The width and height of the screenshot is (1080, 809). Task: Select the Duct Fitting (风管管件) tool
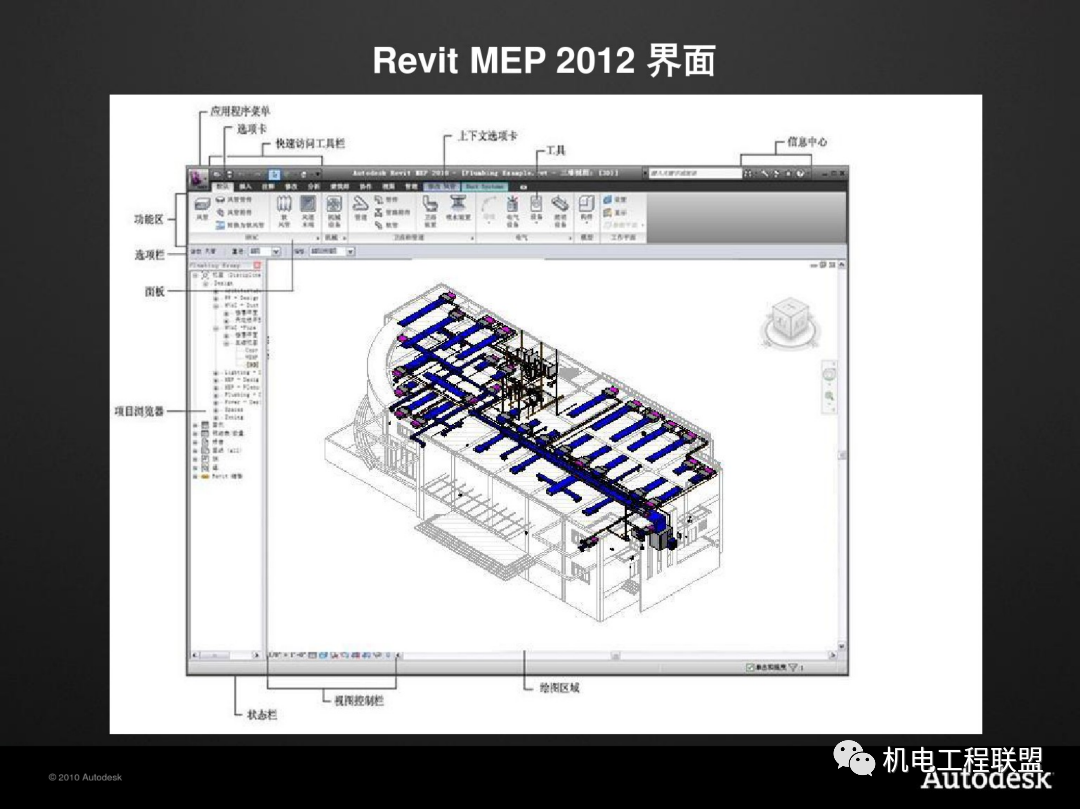(234, 199)
